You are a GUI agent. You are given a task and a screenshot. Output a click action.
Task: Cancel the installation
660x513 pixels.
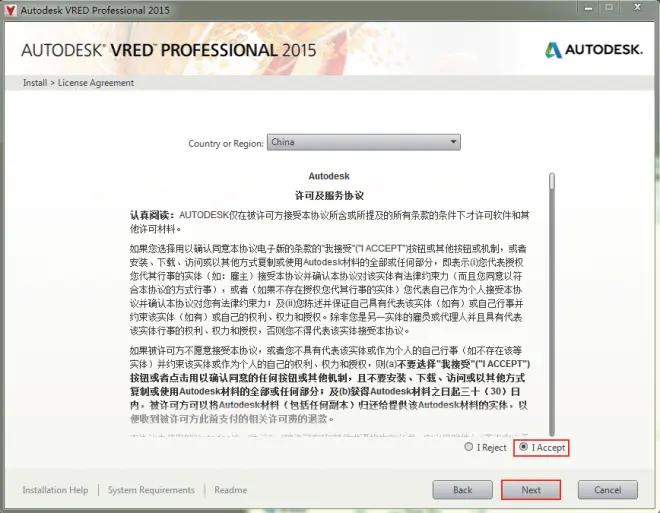click(607, 490)
